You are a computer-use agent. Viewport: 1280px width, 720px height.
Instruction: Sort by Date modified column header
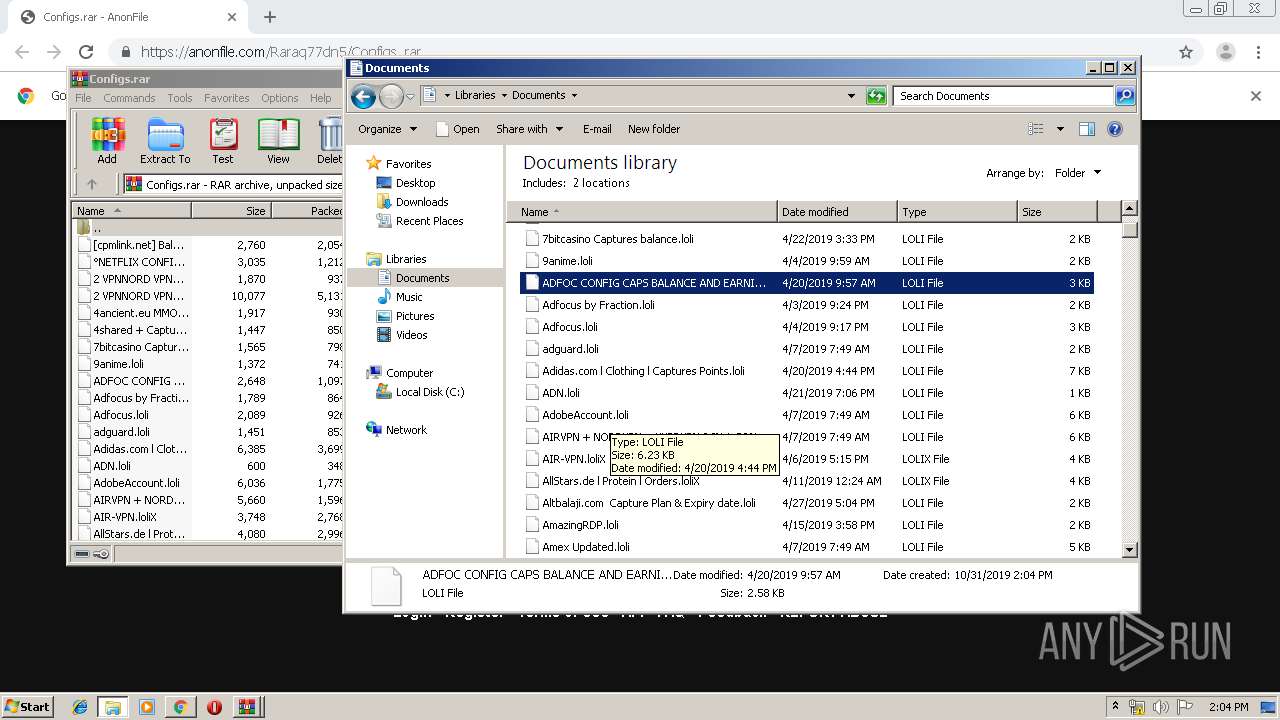tap(837, 212)
